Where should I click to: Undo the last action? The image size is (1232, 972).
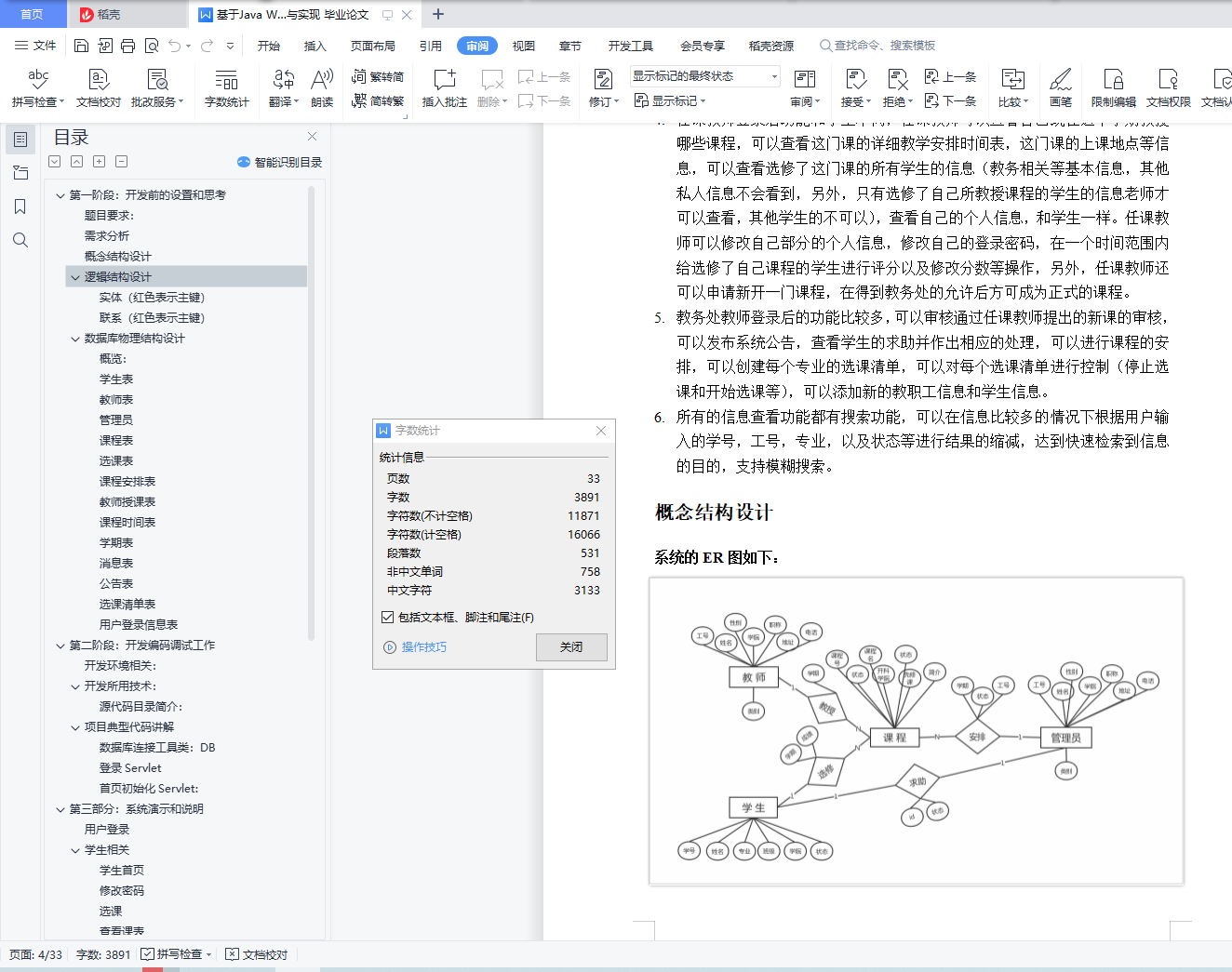(175, 46)
